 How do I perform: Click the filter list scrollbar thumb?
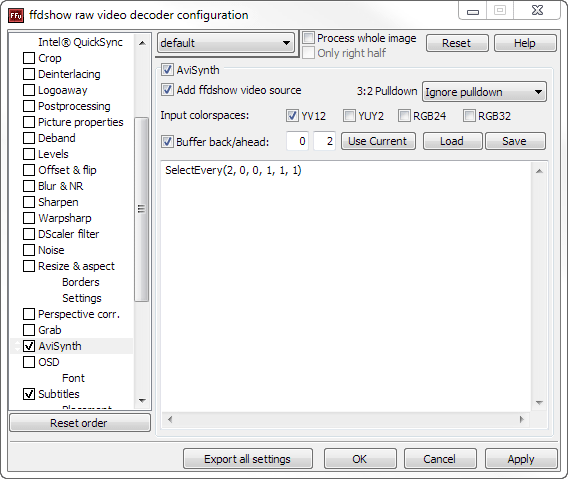pos(141,209)
